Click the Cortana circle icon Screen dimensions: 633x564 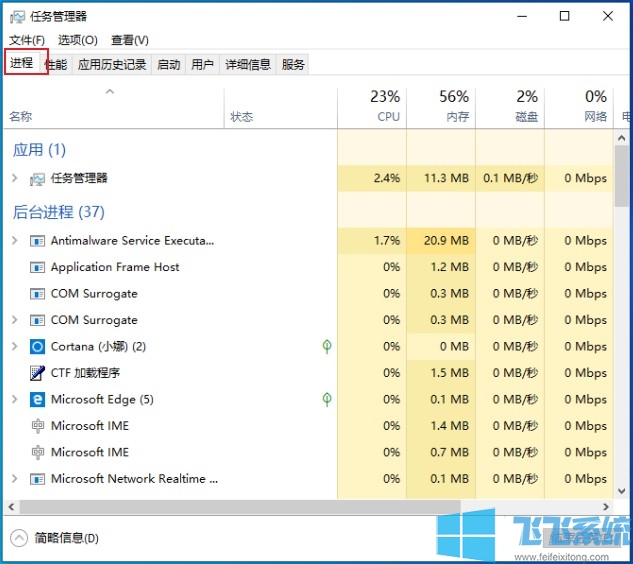[37, 346]
